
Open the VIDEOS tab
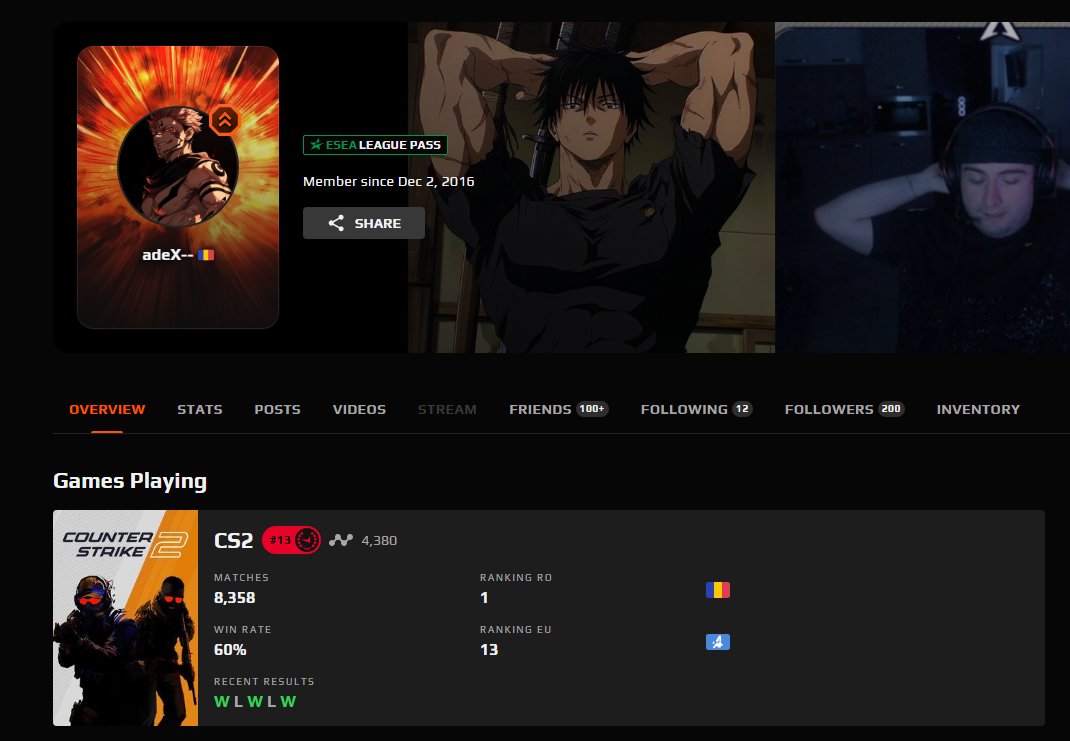tap(360, 409)
